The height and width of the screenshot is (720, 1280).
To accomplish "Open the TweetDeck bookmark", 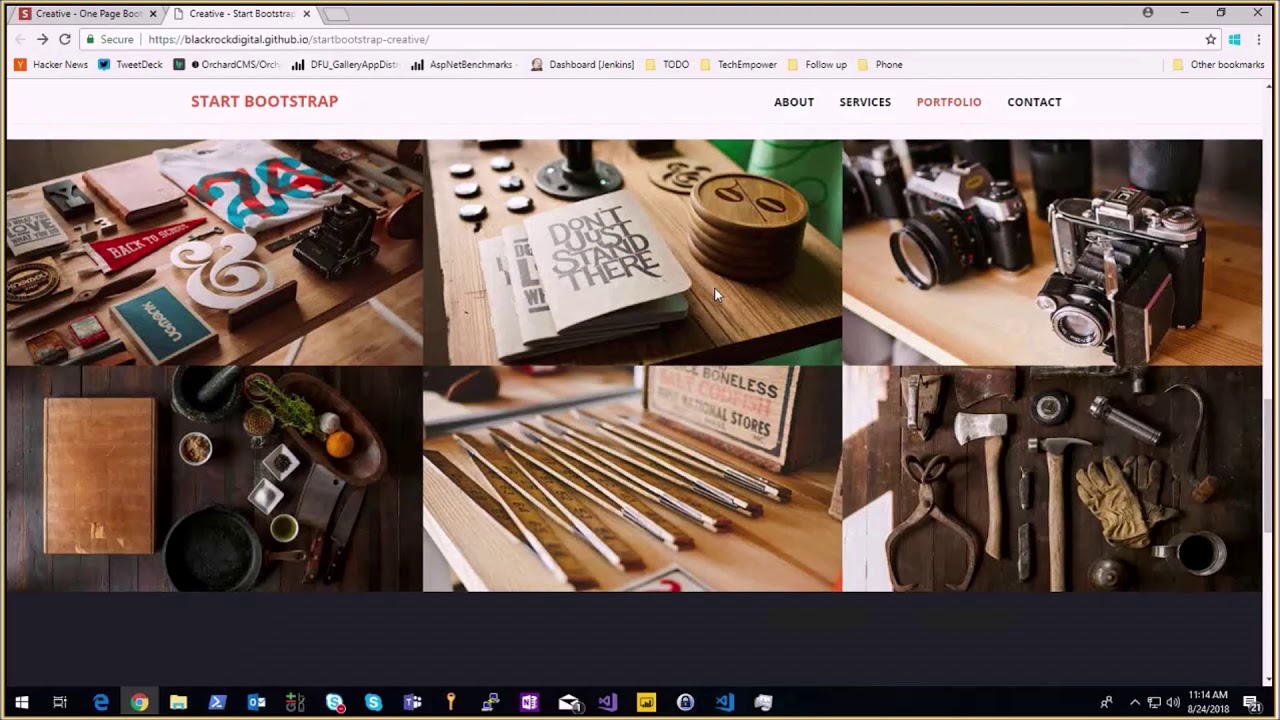I will point(130,64).
